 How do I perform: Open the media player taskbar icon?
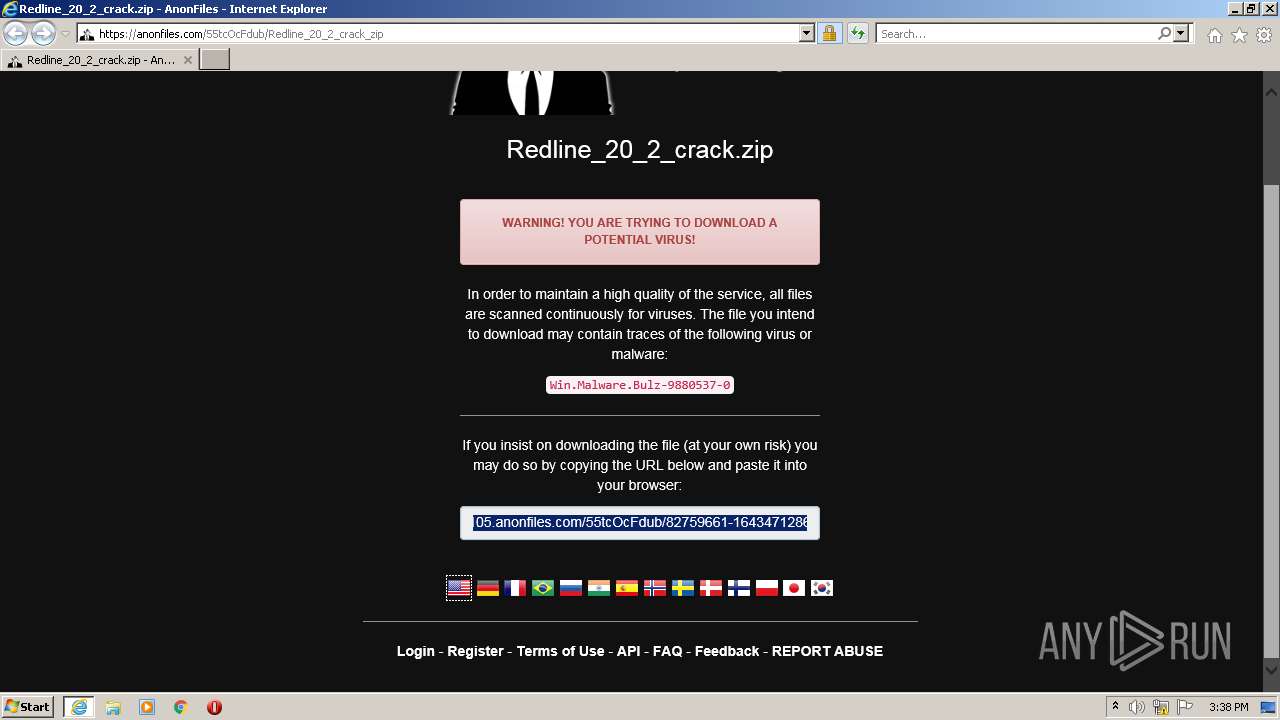tap(147, 707)
